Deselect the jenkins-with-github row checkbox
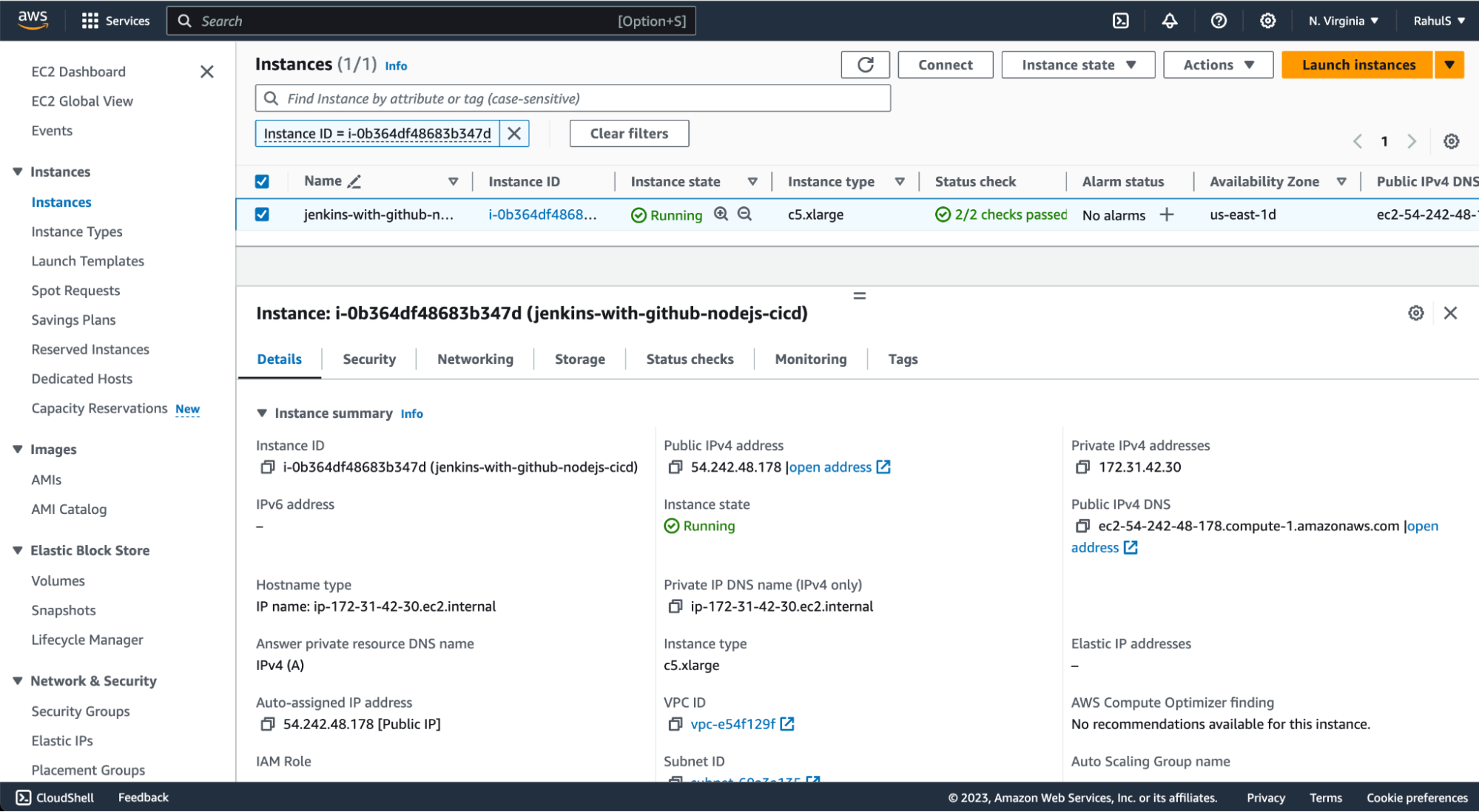1479x812 pixels. point(262,214)
